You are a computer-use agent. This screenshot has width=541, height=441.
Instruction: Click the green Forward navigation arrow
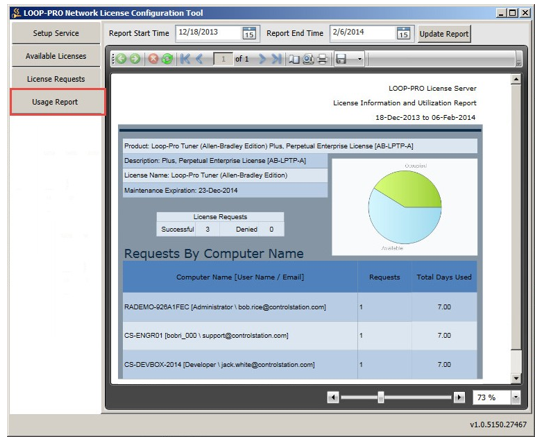point(135,59)
